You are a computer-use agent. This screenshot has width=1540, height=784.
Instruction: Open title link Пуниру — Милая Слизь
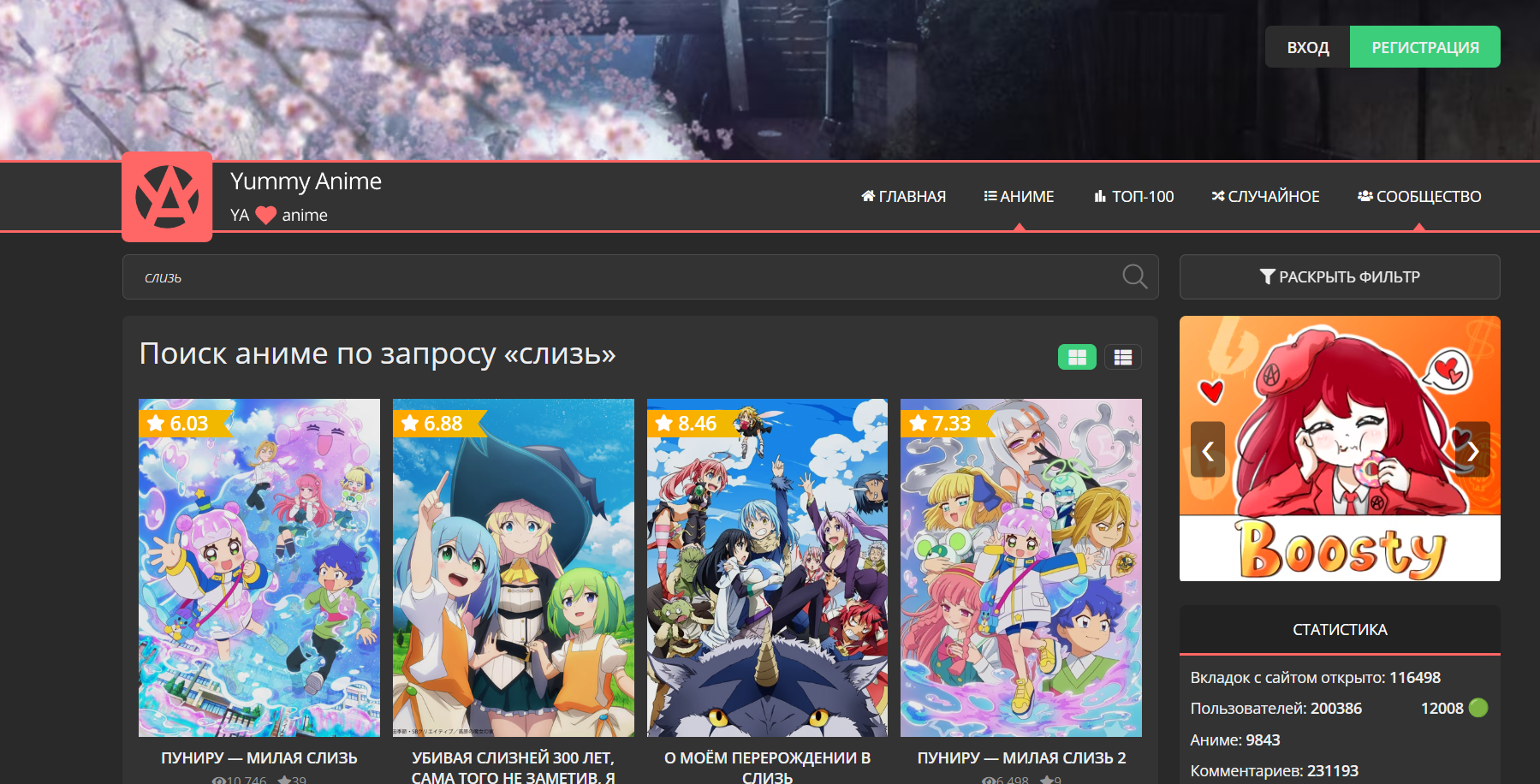click(x=259, y=758)
